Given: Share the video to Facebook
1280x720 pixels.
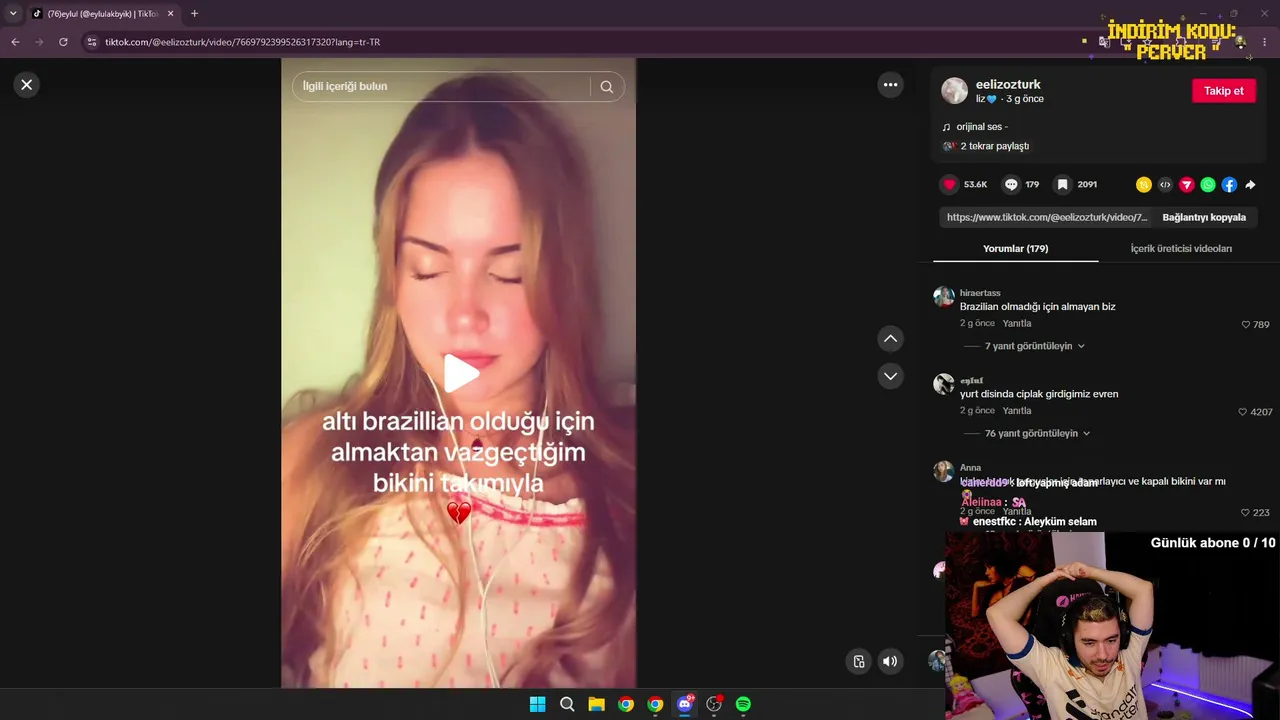Looking at the screenshot, I should coord(1229,185).
